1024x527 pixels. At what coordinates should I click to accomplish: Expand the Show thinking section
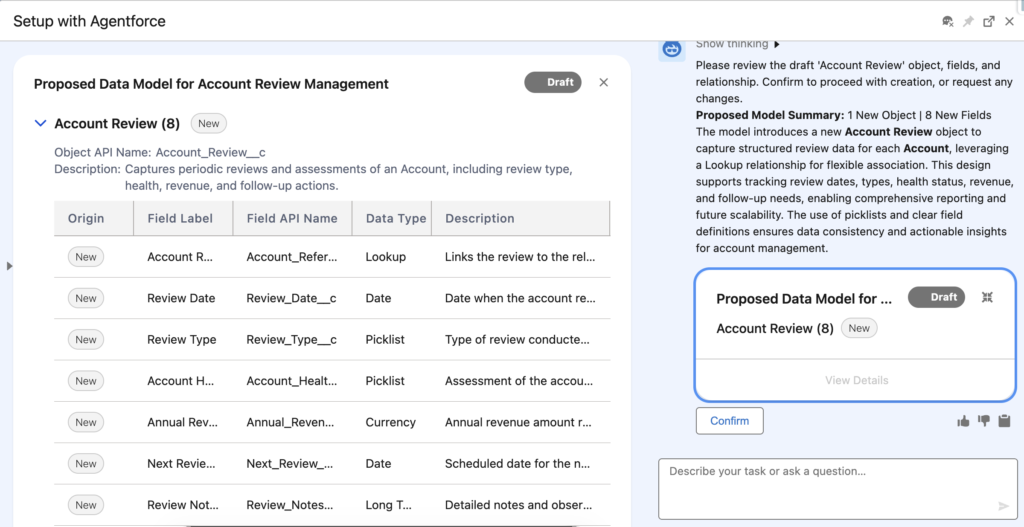[x=737, y=44]
